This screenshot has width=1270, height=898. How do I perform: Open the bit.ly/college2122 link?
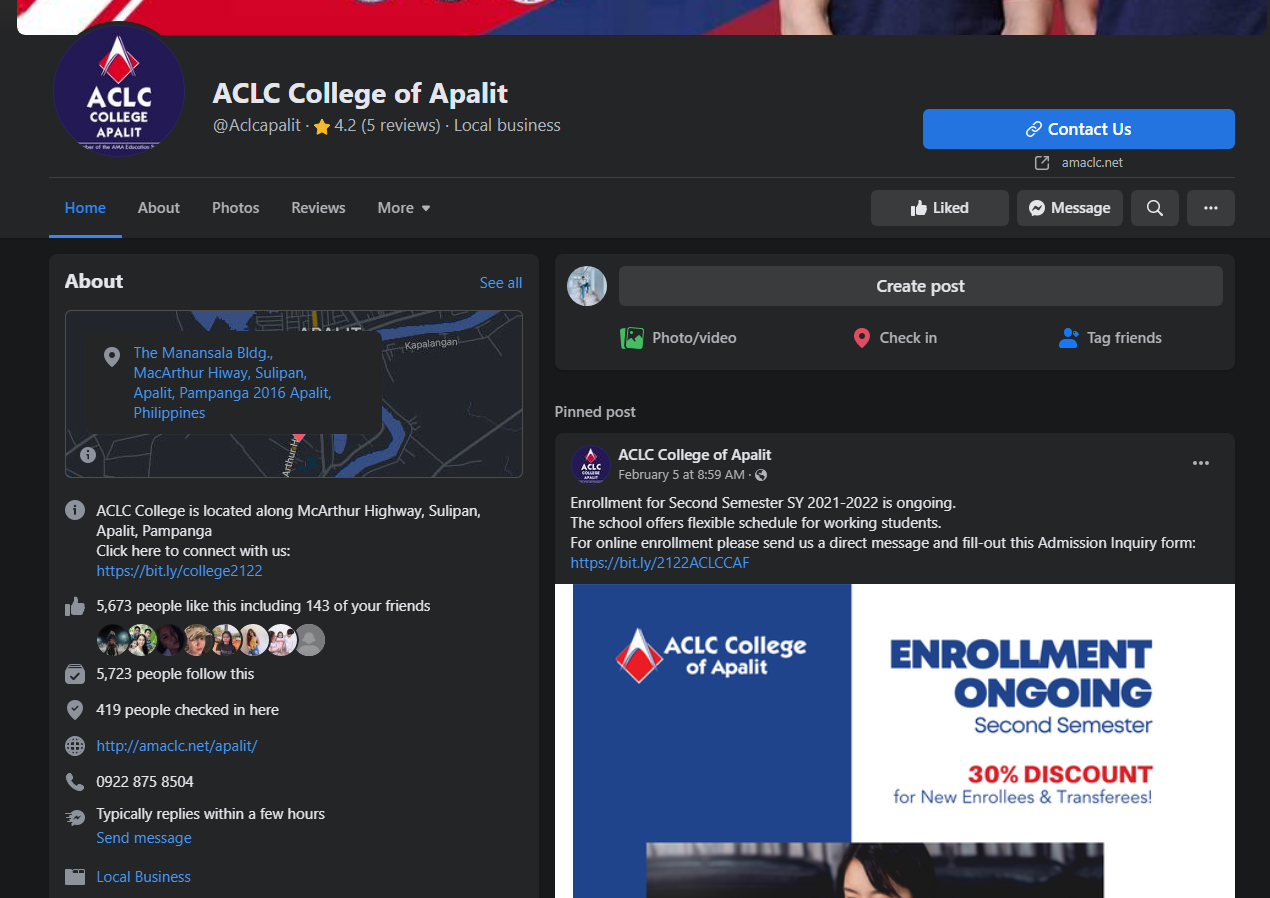[x=179, y=571]
